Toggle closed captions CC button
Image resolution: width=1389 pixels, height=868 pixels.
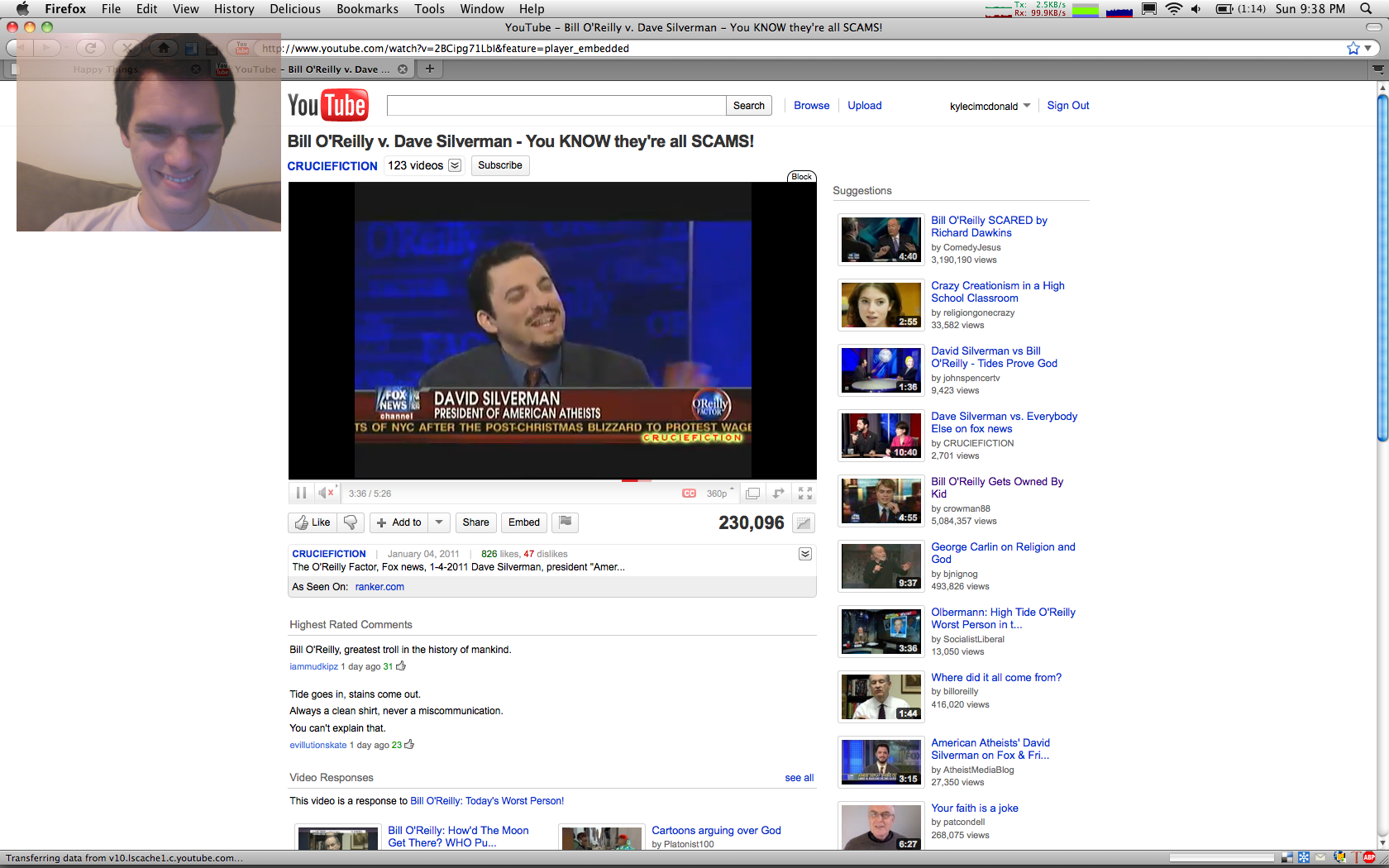point(689,494)
